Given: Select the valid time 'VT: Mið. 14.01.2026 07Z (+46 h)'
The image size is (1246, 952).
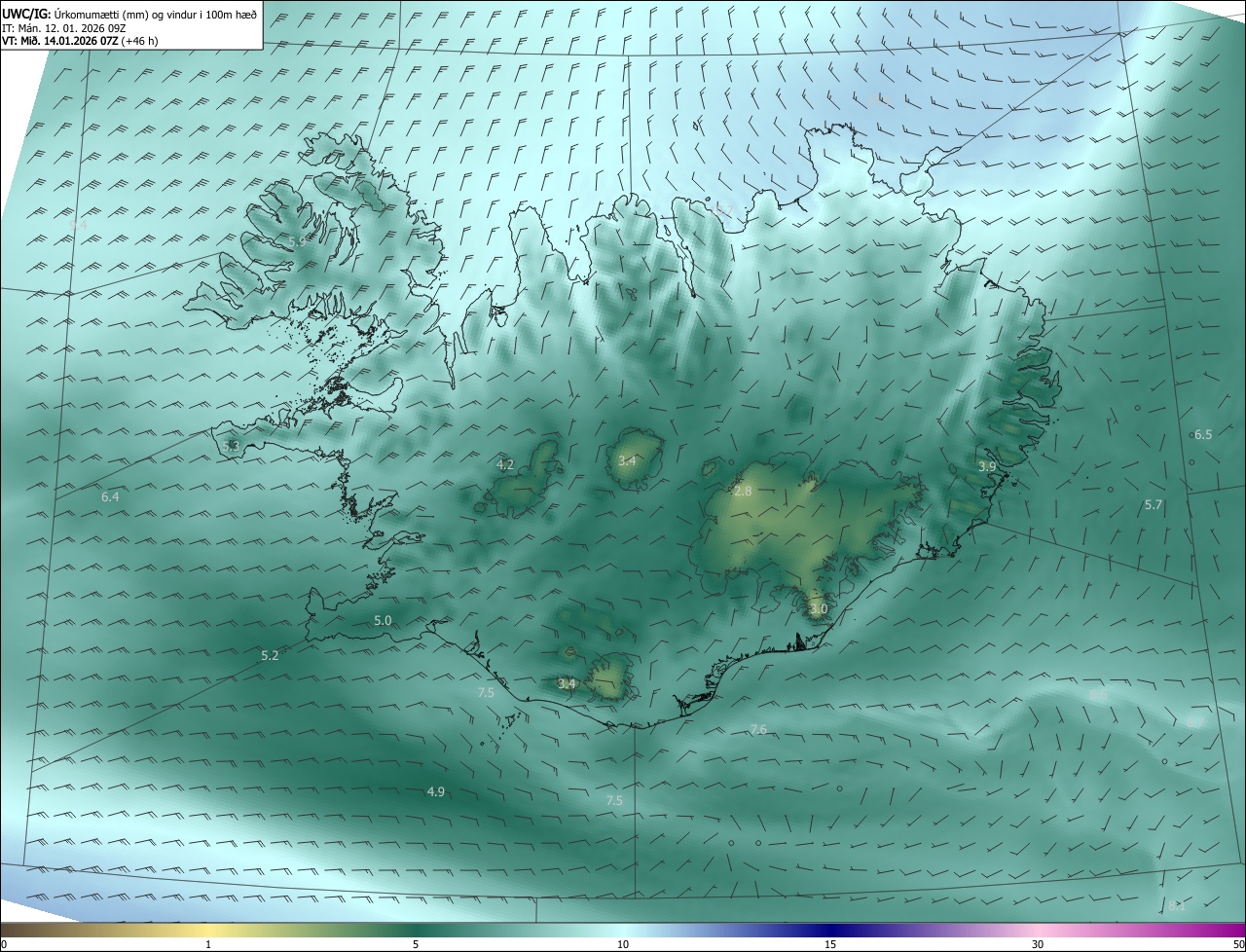Looking at the screenshot, I should [x=81, y=41].
